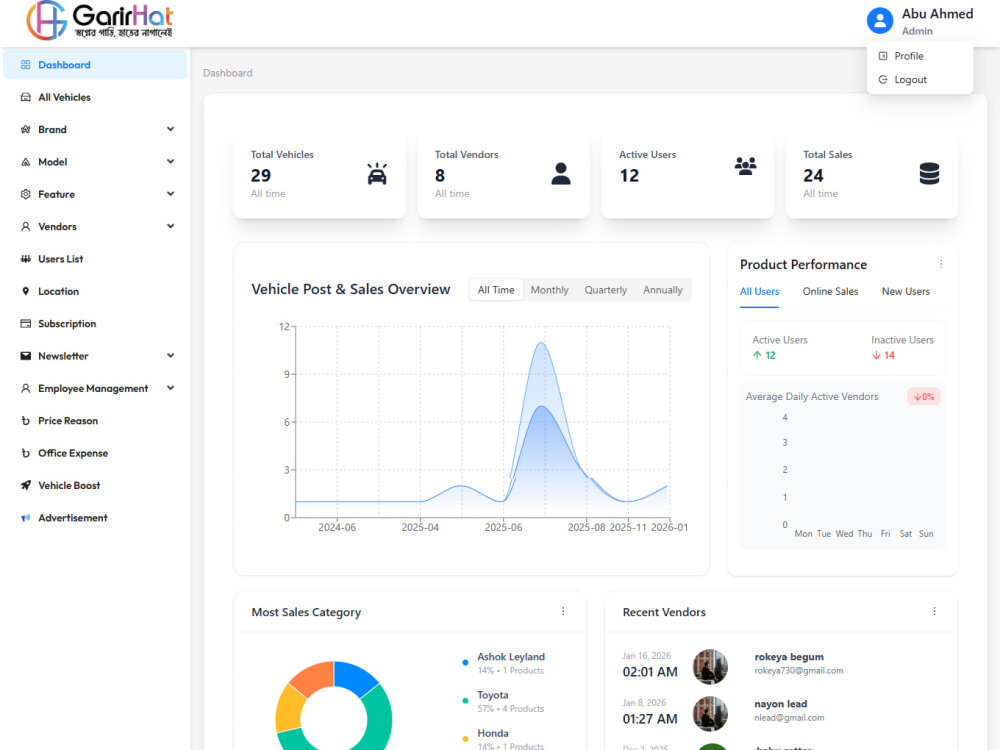Click the Newsletter envelope icon
Image resolution: width=1000 pixels, height=750 pixels.
point(26,356)
